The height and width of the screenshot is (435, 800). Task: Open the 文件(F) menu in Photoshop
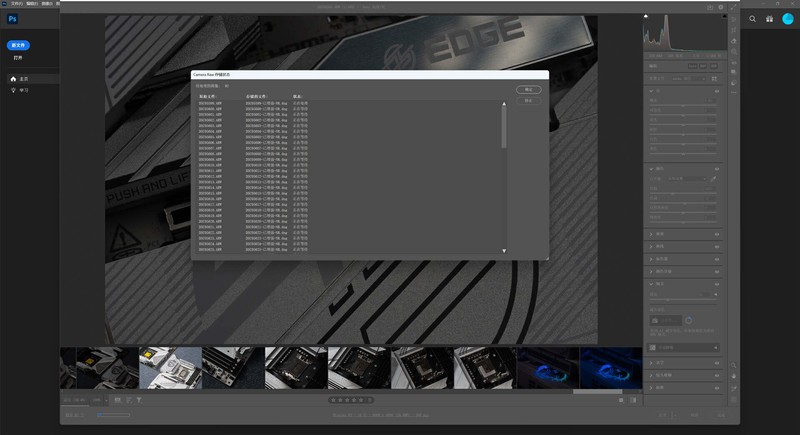(17, 4)
